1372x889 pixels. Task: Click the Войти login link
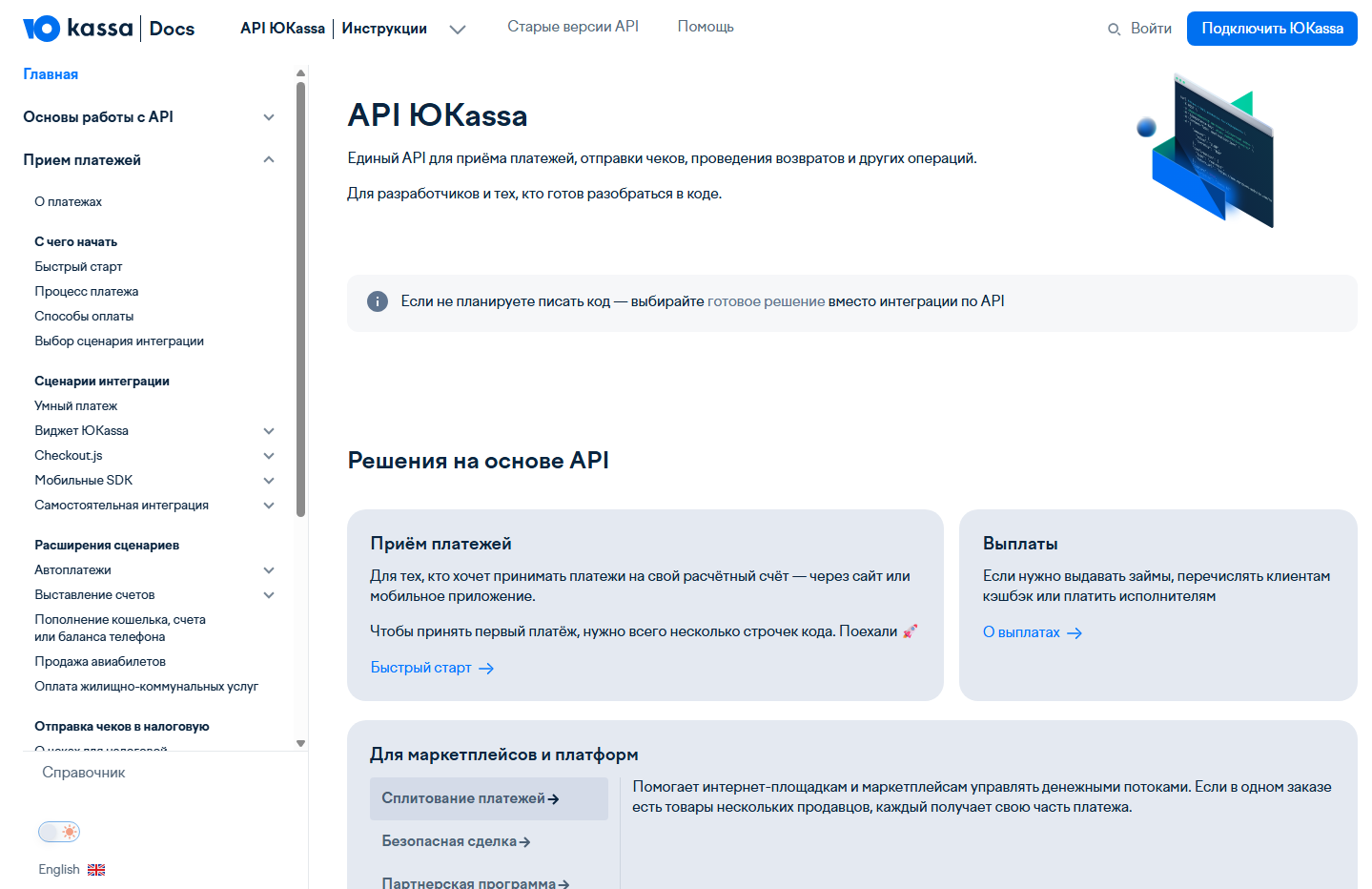1151,29
